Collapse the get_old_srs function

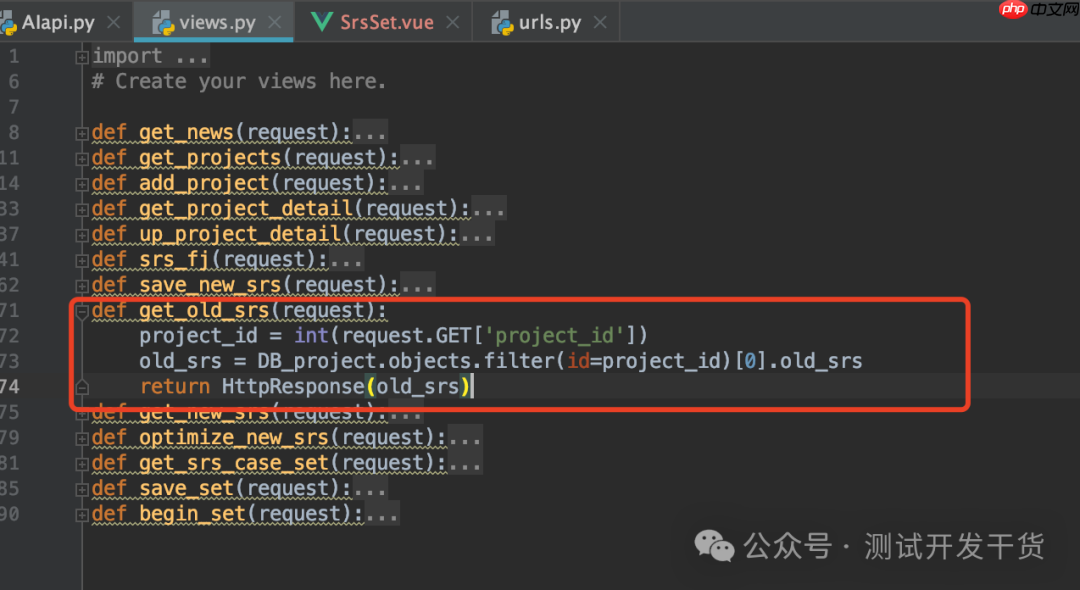point(82,312)
